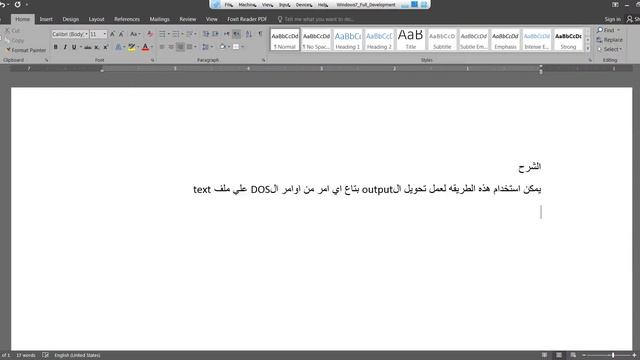Screen dimensions: 640x360
Task: Toggle Show/Hide paragraph marks
Action: (260, 34)
